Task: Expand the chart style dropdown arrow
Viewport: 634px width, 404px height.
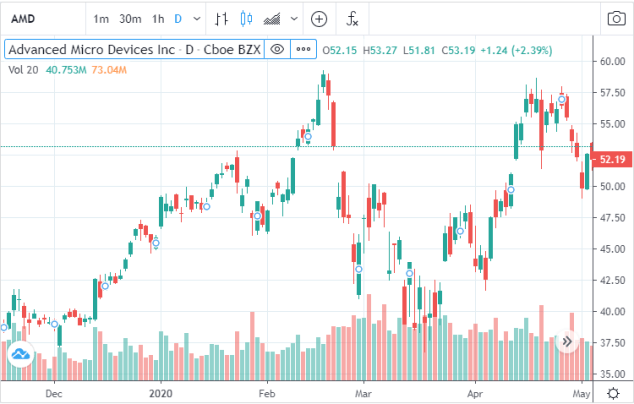Action: [294, 19]
